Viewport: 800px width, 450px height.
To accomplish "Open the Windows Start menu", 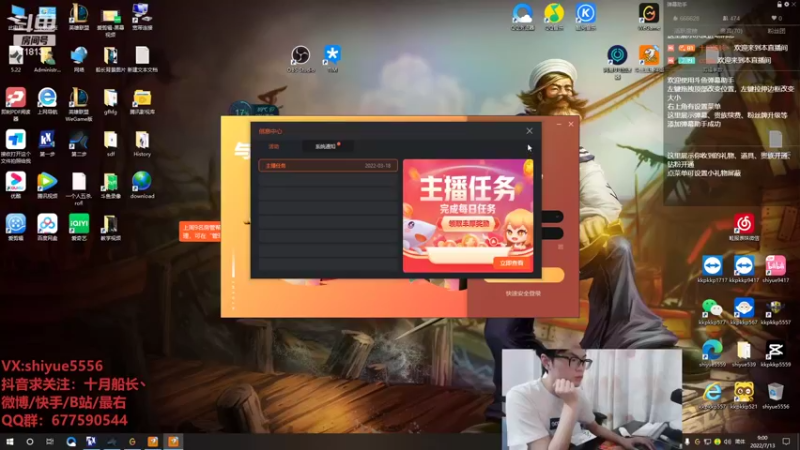I will tap(10, 442).
